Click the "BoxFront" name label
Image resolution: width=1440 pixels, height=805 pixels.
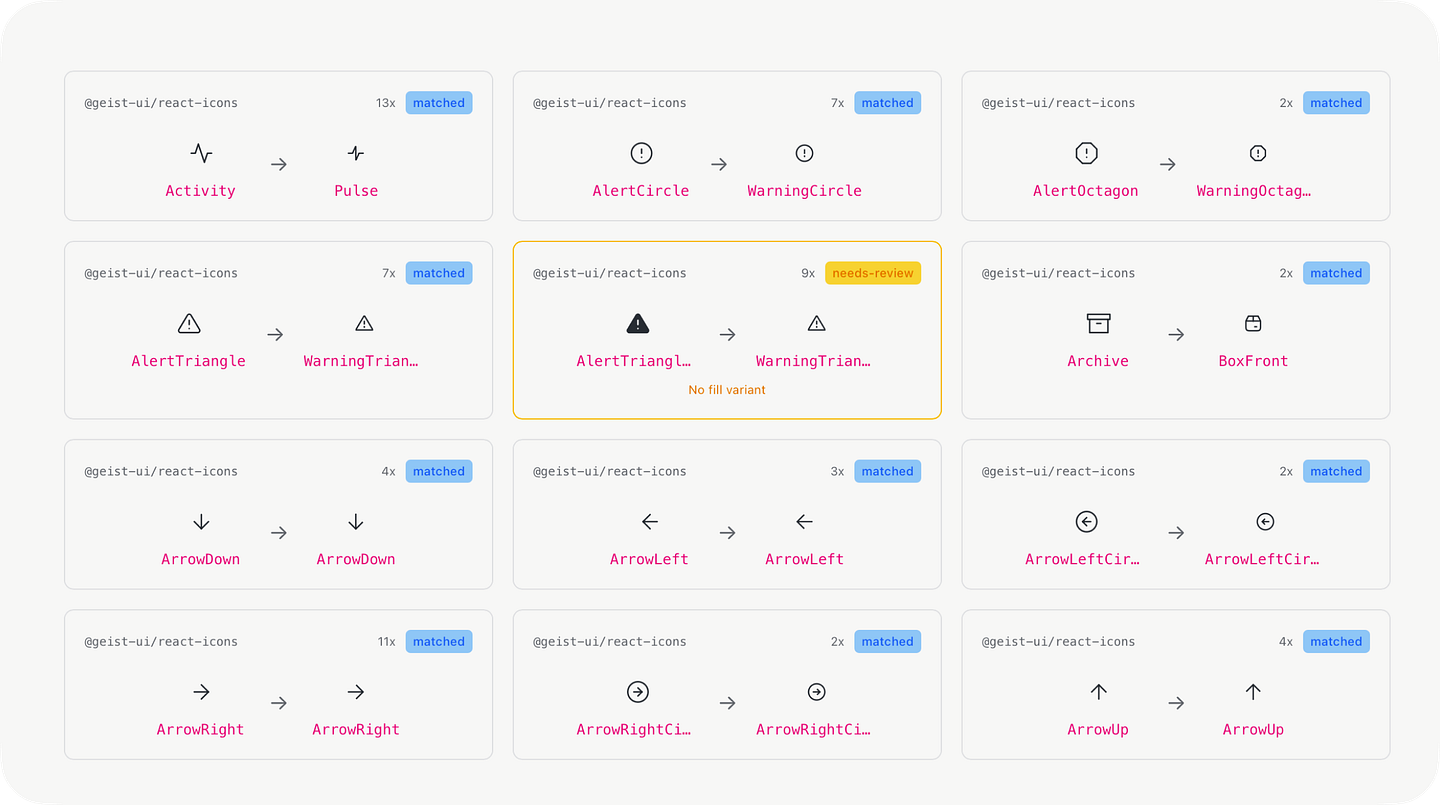1253,361
